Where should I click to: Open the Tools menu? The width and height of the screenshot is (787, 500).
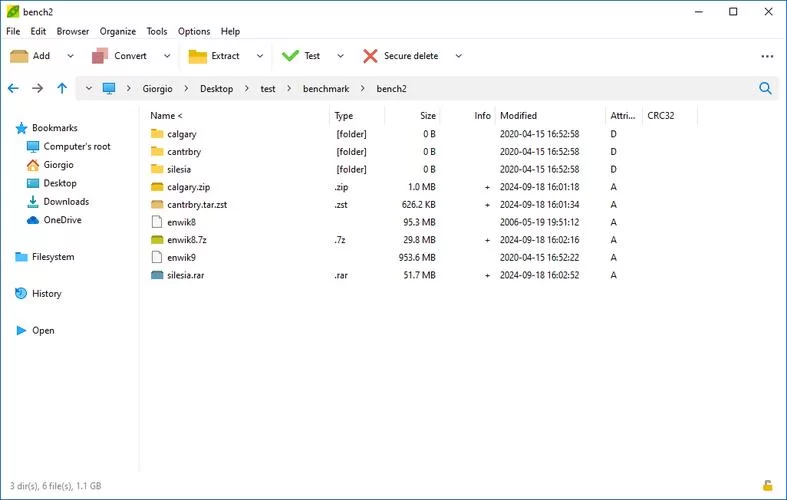coord(157,31)
